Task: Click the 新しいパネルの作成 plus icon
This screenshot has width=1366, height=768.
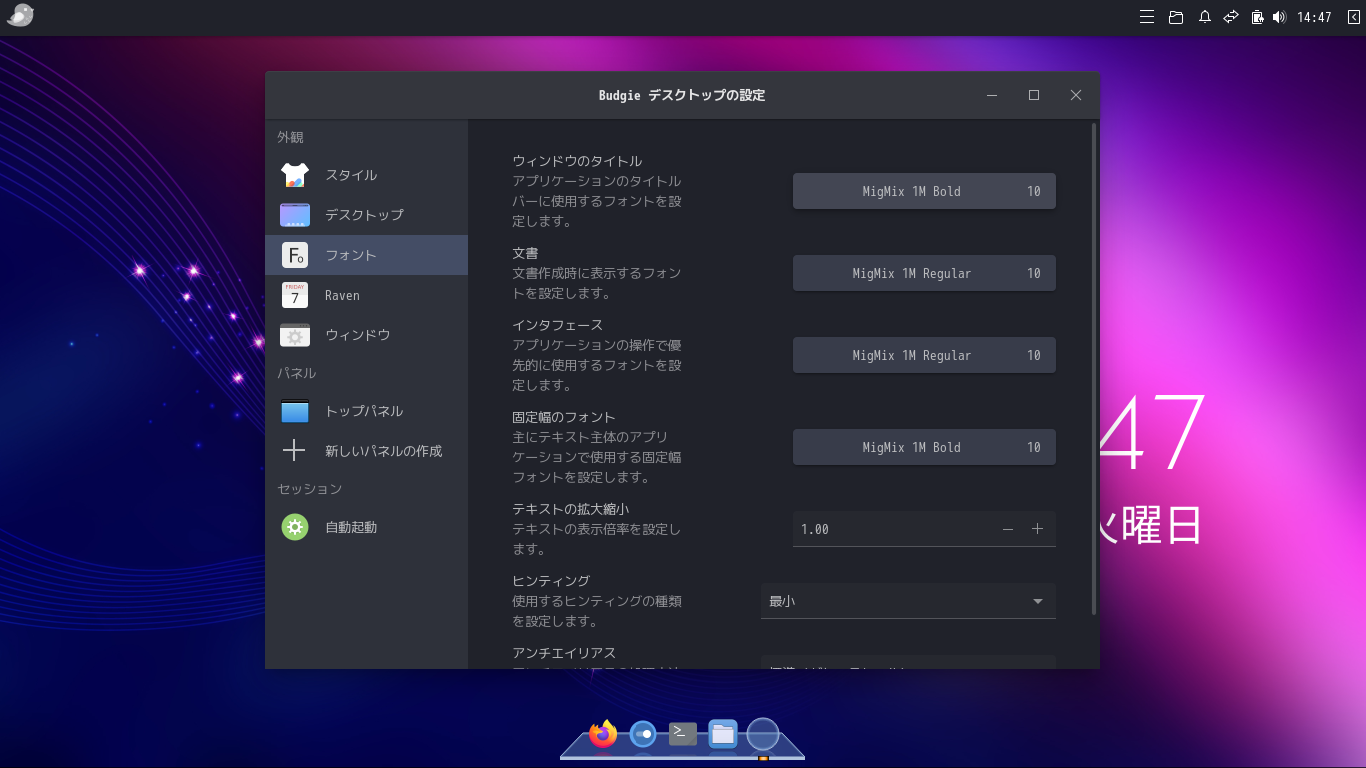Action: pyautogui.click(x=294, y=451)
